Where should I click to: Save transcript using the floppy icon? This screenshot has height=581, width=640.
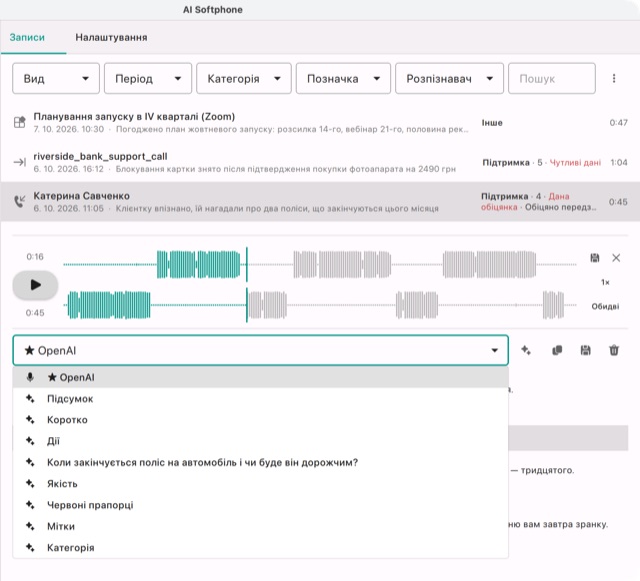[x=585, y=350]
